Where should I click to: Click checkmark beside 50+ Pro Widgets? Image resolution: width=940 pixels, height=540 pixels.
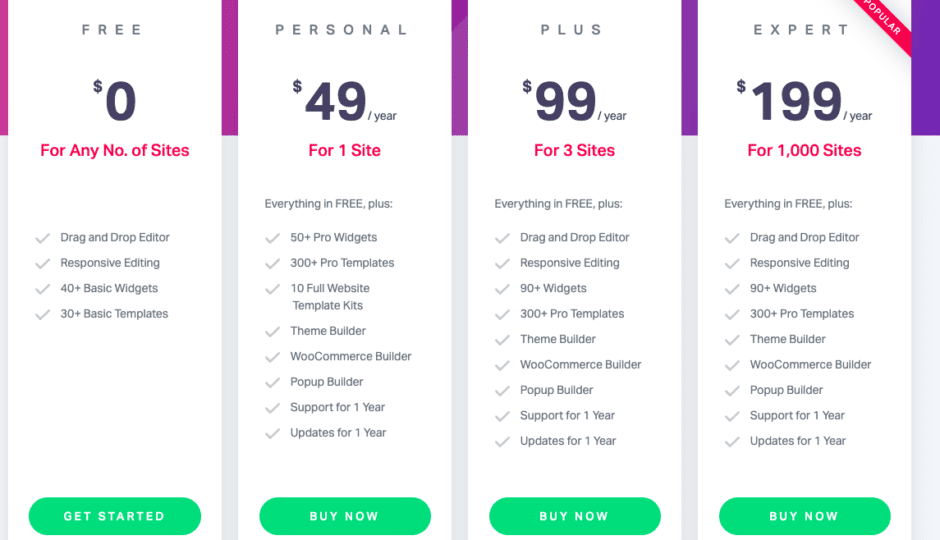point(273,239)
